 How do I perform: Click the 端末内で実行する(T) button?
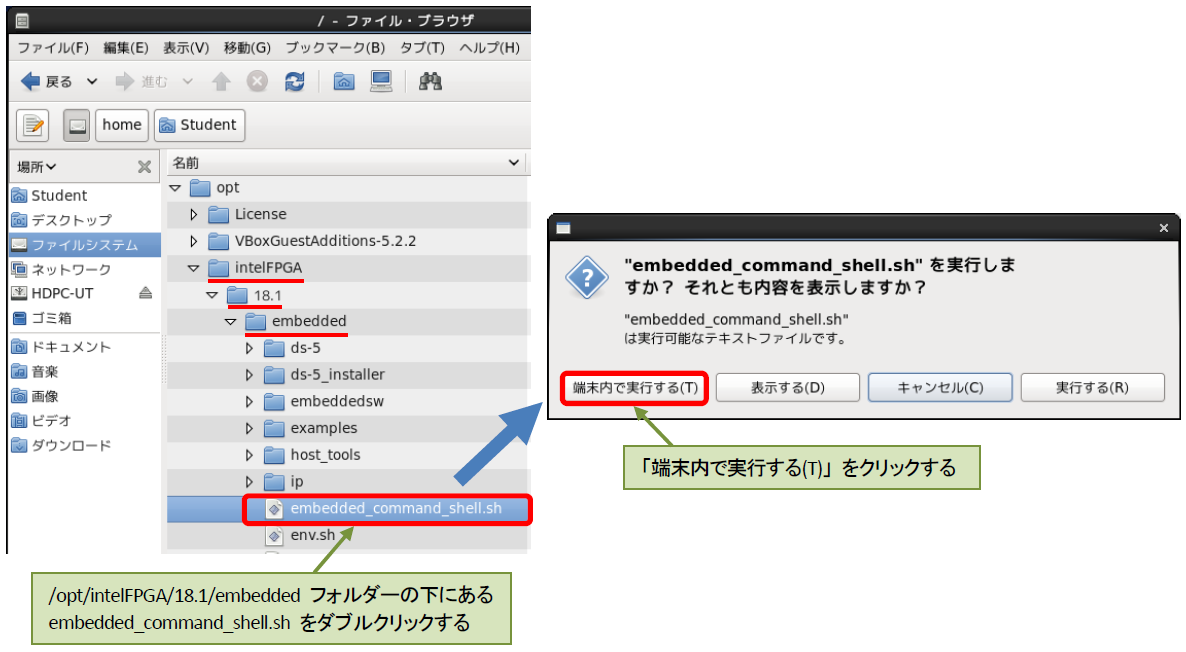tap(635, 387)
